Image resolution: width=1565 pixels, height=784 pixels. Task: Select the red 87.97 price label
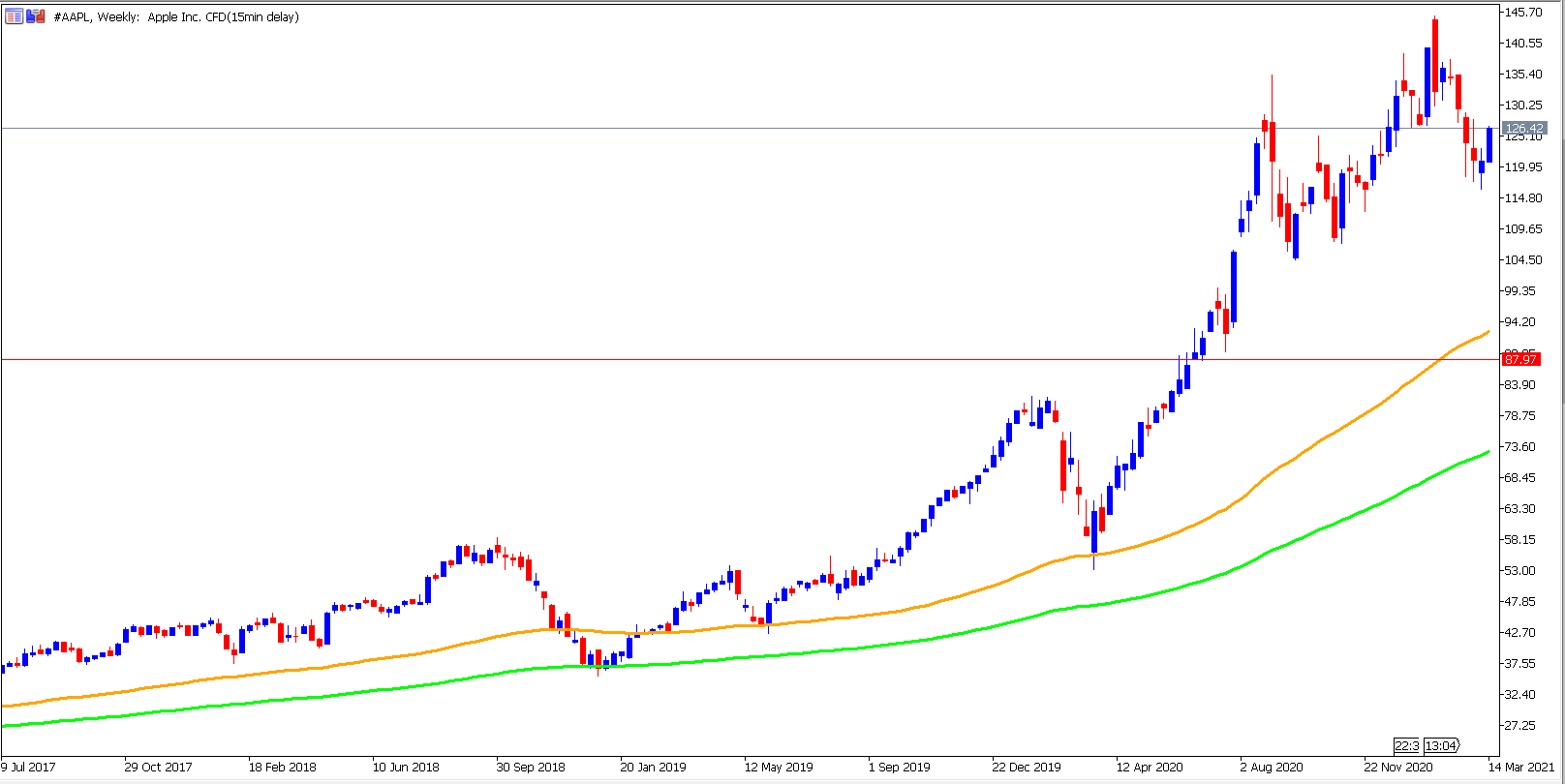pos(1520,359)
